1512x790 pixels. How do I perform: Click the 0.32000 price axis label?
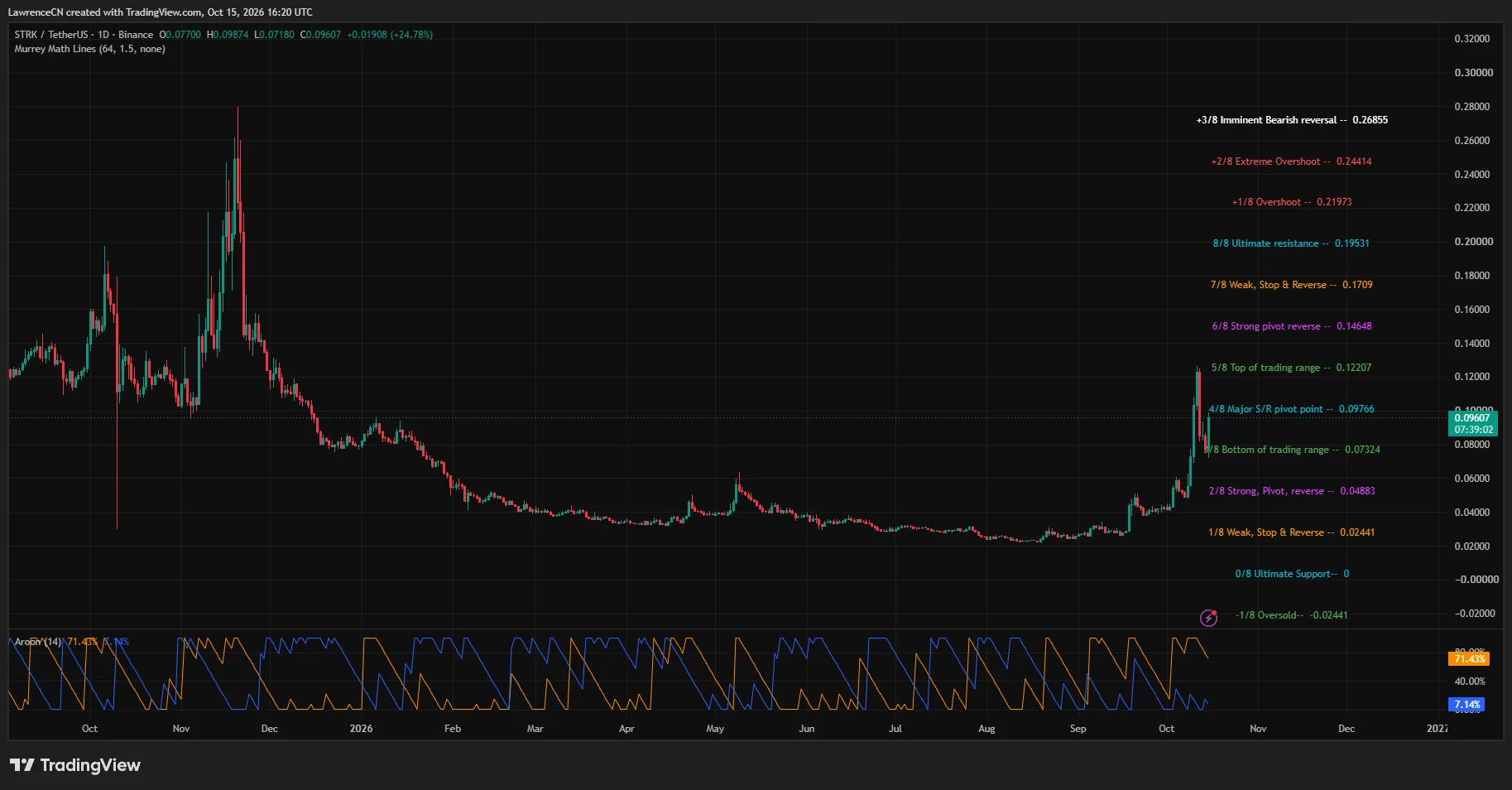pos(1472,39)
